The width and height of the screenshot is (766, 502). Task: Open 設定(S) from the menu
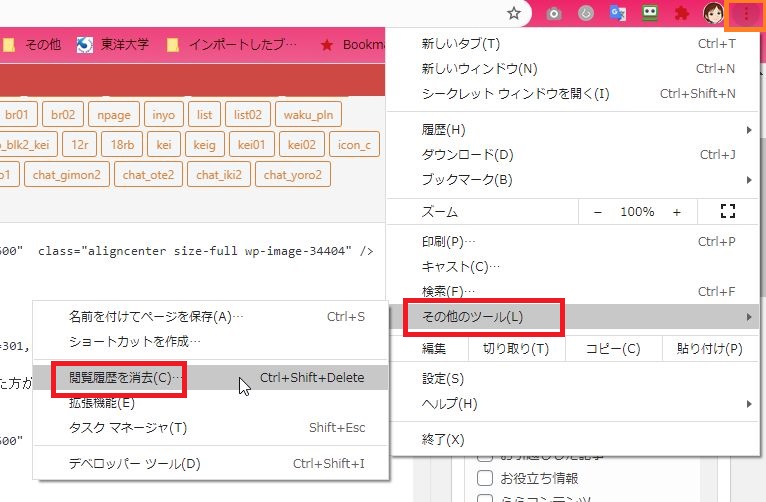click(574, 379)
